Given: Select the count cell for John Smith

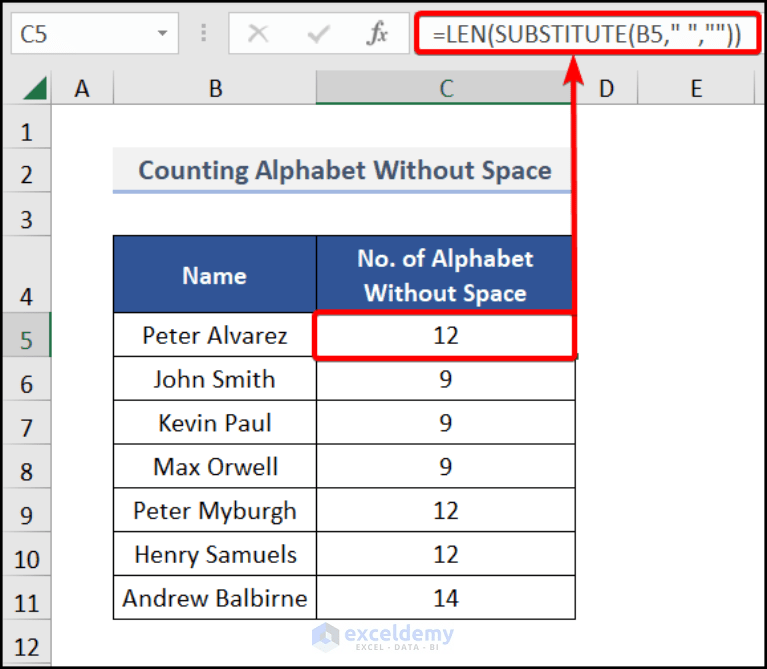Looking at the screenshot, I should (x=445, y=379).
